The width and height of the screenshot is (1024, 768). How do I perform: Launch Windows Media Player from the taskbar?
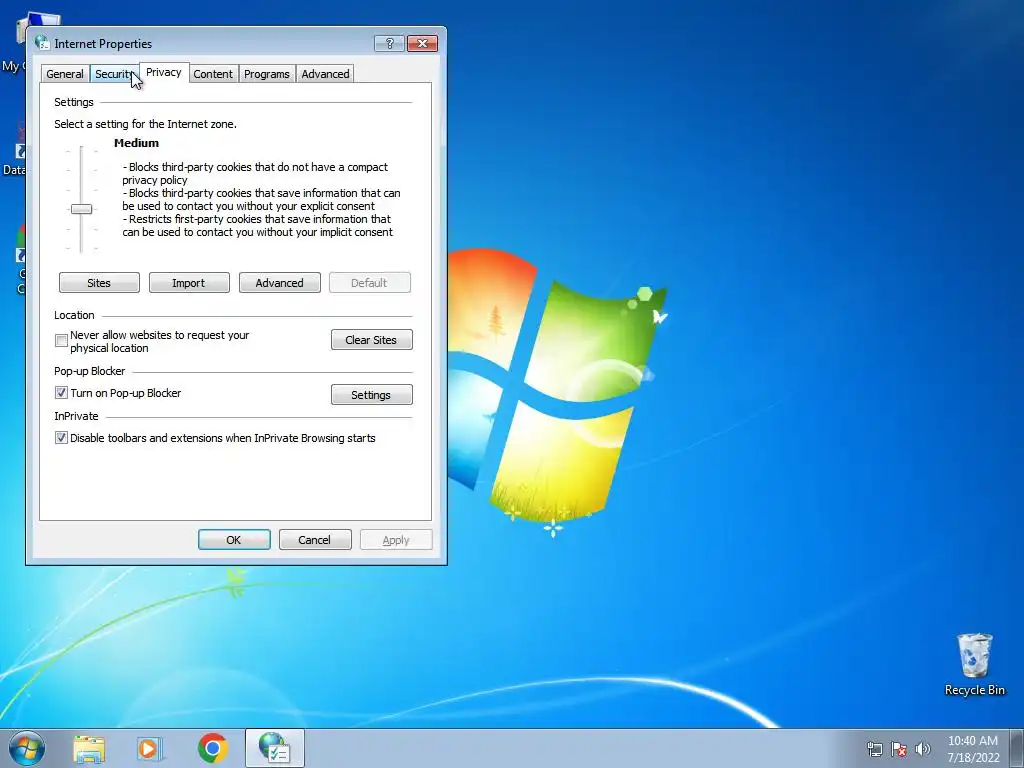point(150,749)
